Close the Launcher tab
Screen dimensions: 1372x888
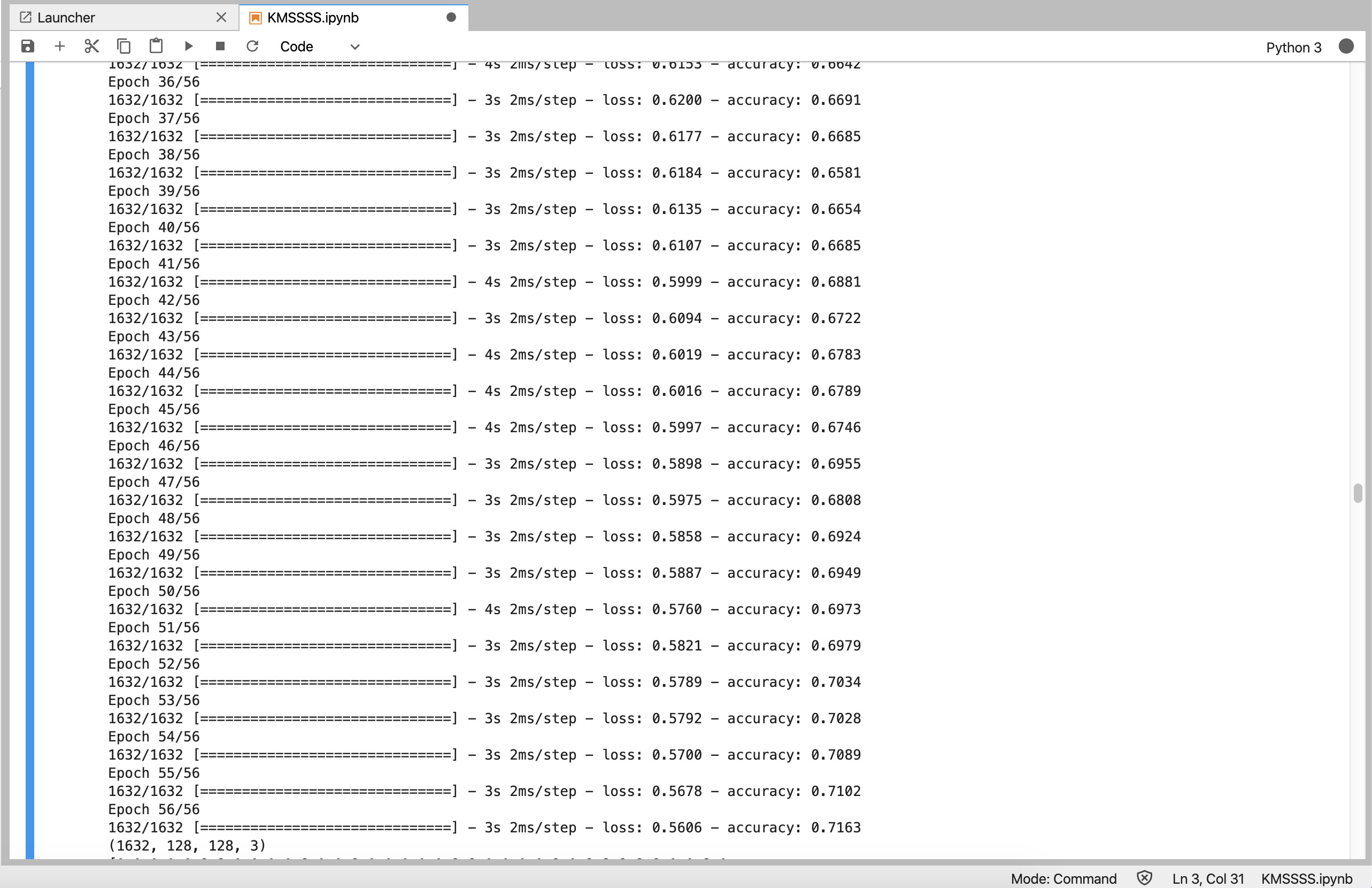click(x=221, y=17)
